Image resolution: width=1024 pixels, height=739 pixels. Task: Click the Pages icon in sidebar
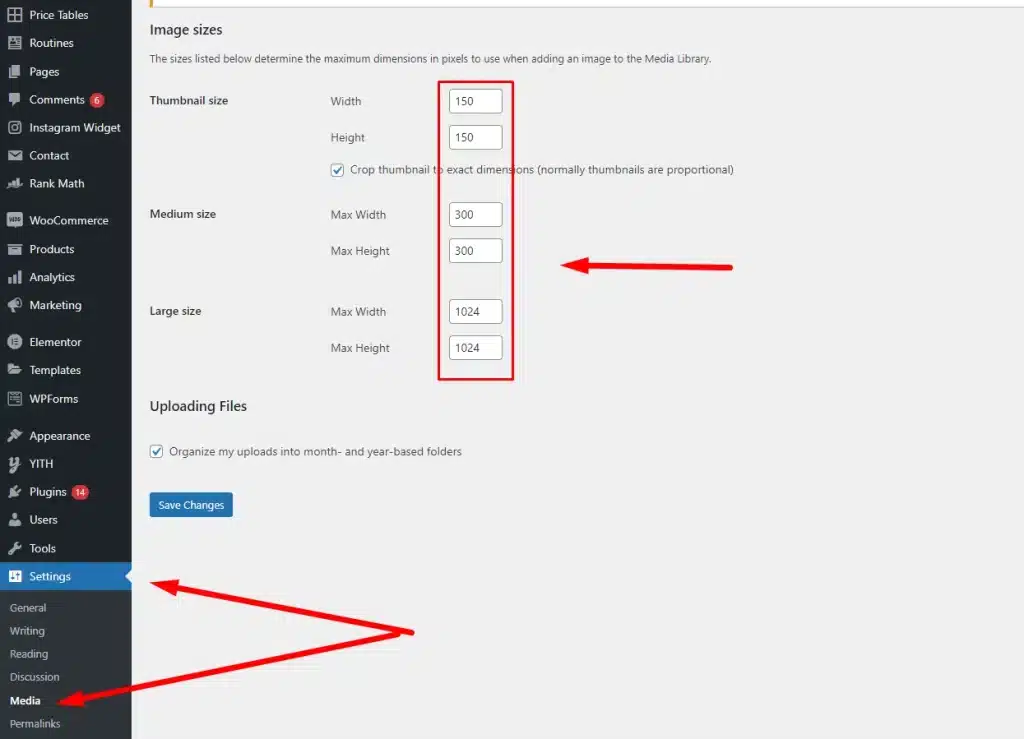point(14,72)
